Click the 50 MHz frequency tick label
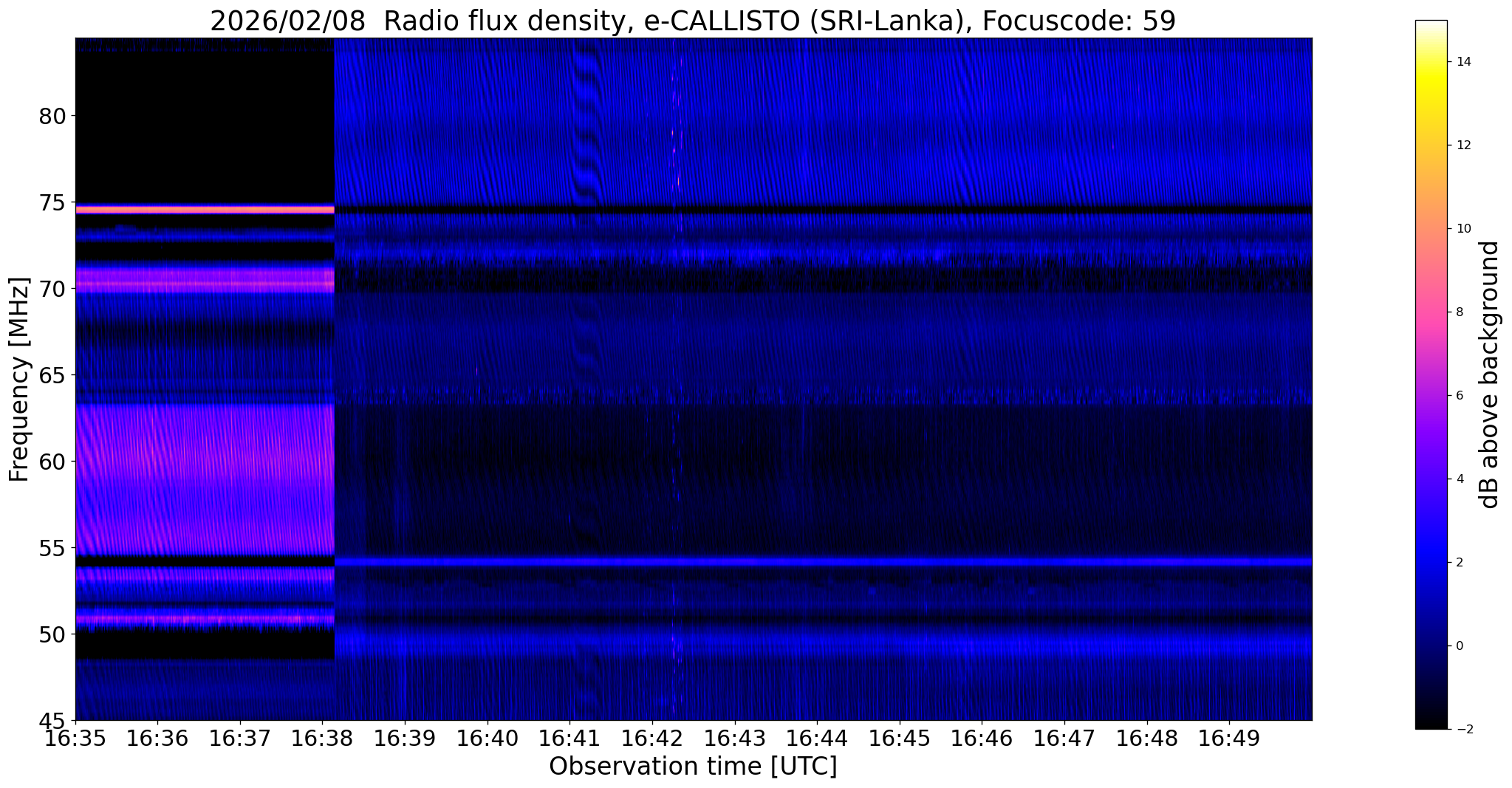Screen dimensions: 1512x788 53,634
